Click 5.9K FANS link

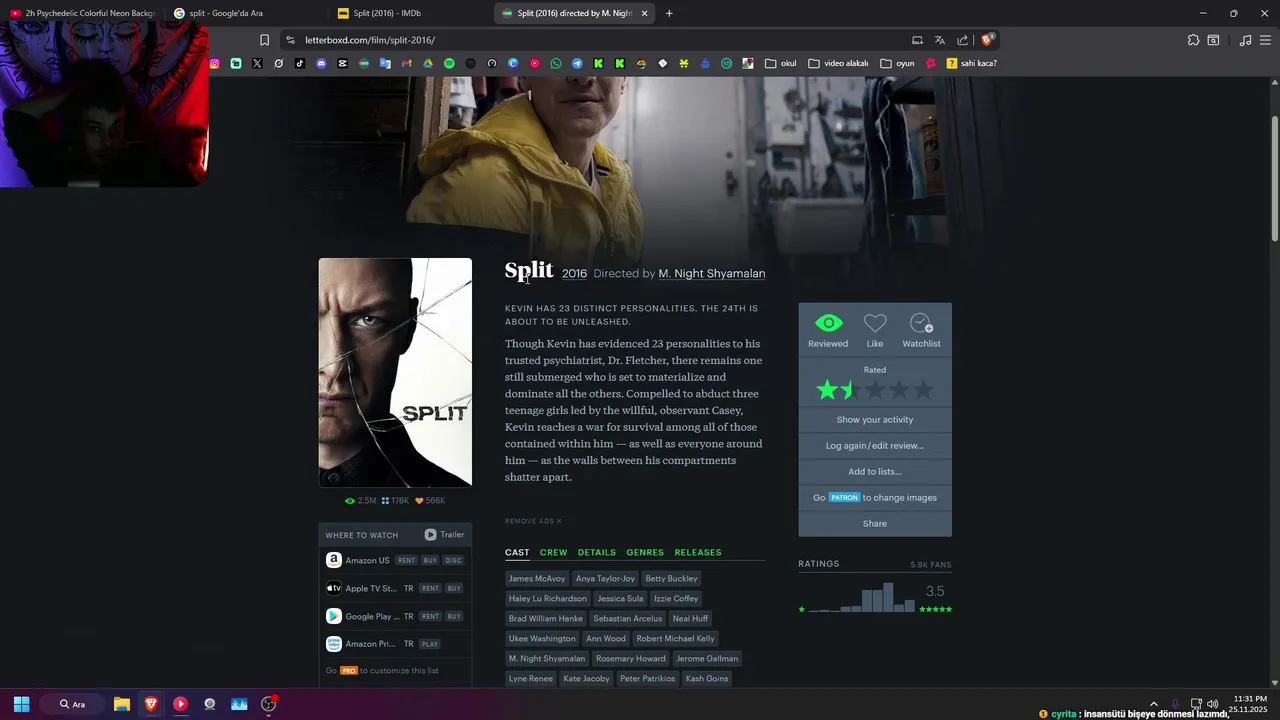pos(931,565)
